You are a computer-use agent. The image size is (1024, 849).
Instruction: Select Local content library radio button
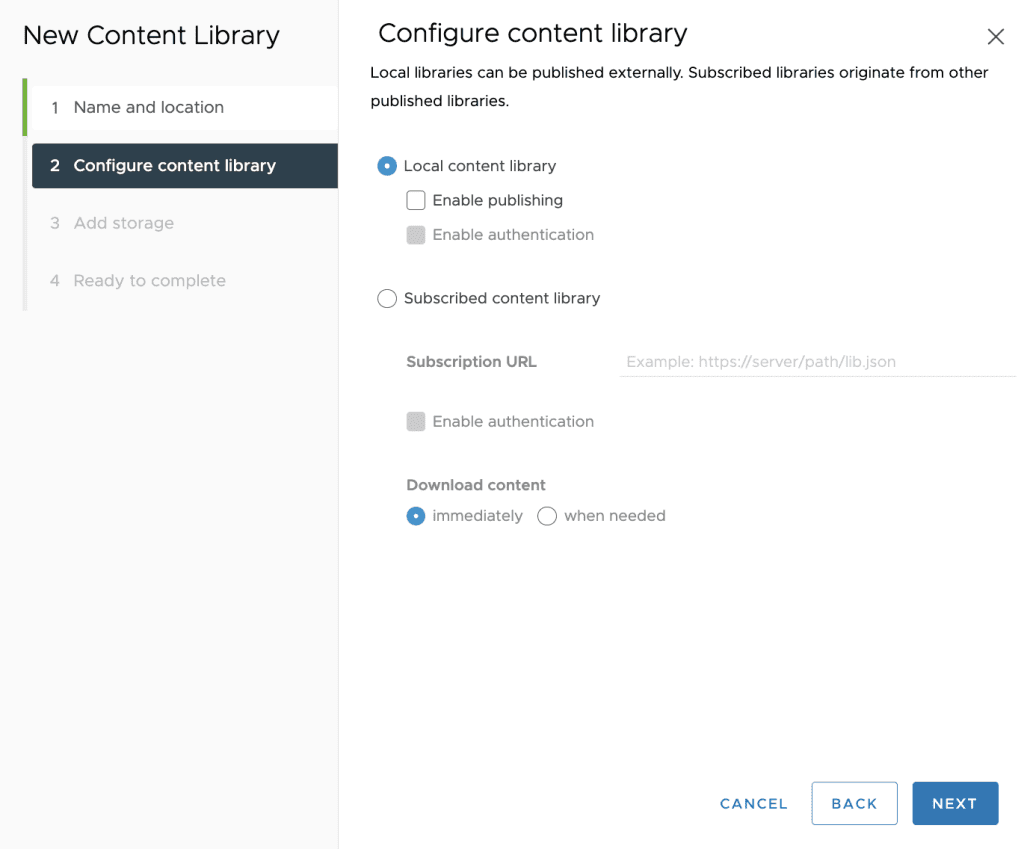coord(387,166)
